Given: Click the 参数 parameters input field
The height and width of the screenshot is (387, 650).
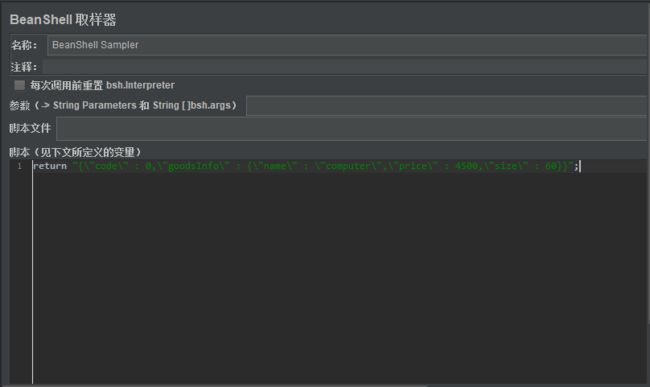Looking at the screenshot, I should tap(447, 106).
